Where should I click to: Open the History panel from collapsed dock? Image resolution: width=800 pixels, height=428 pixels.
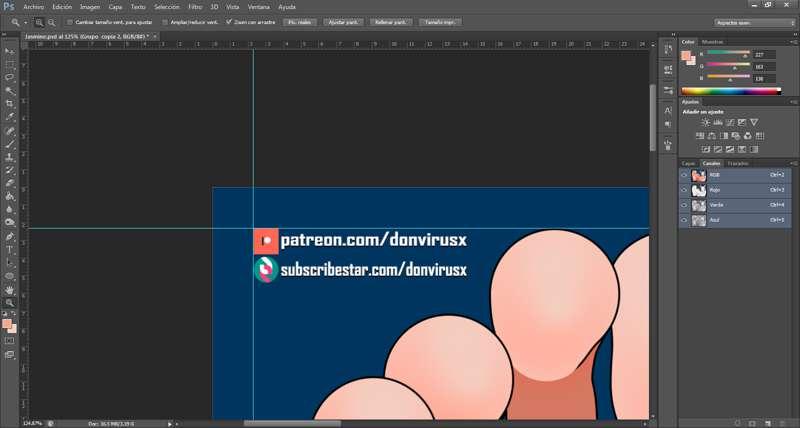pos(668,49)
